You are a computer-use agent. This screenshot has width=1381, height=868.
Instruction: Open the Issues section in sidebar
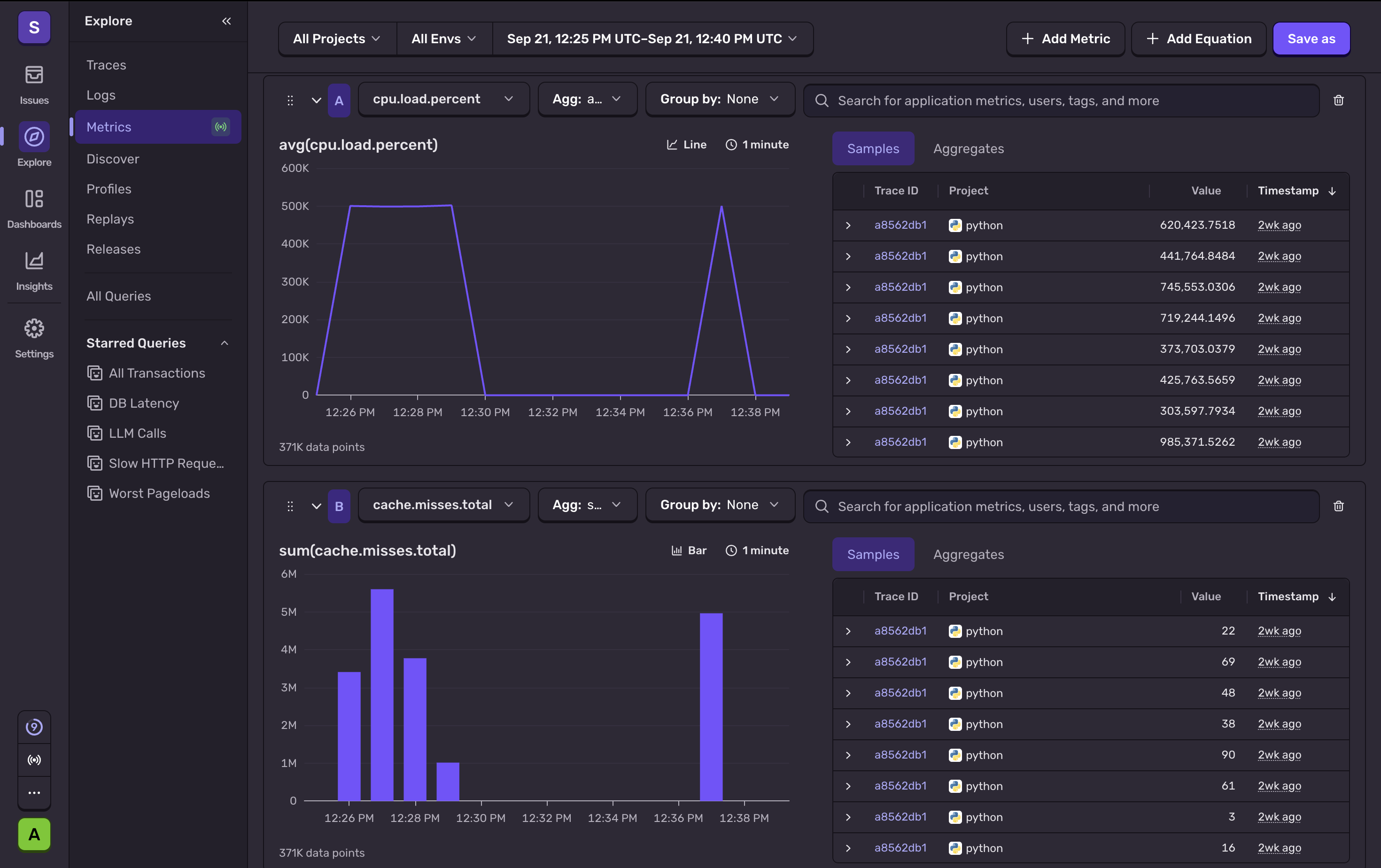[x=34, y=85]
